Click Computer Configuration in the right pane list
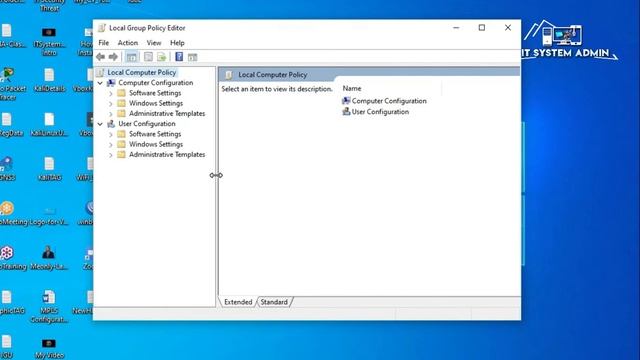This screenshot has height=360, width=640. tap(389, 101)
